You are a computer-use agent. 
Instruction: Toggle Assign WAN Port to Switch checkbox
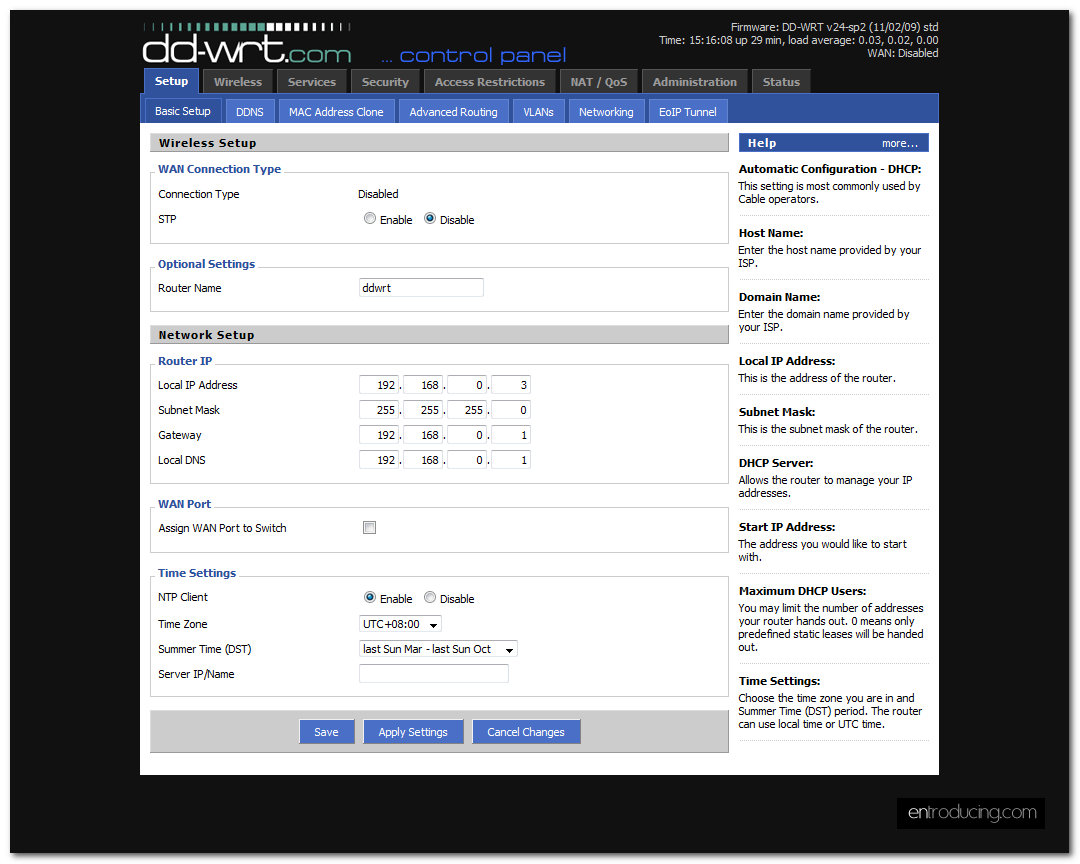(x=369, y=528)
